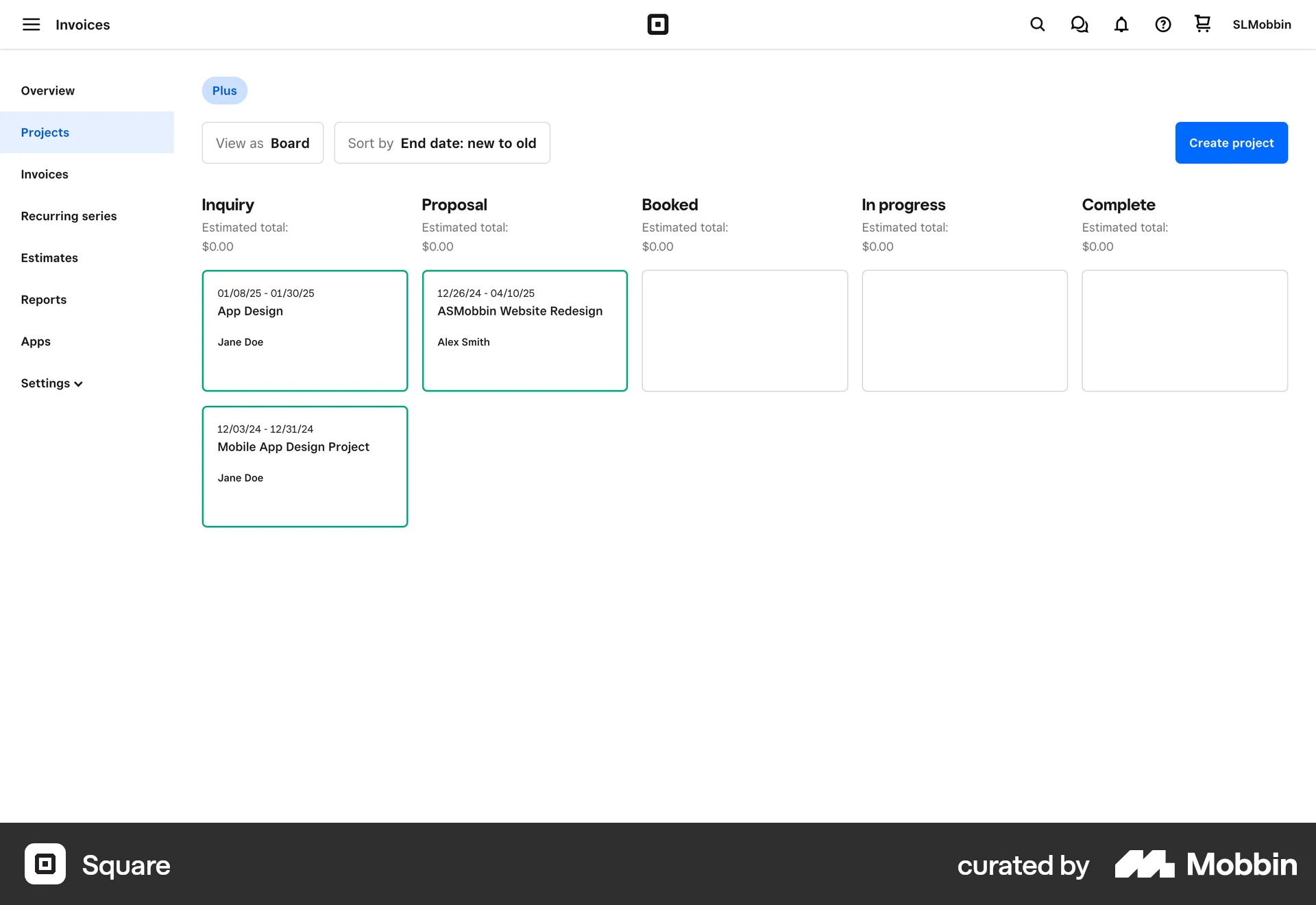This screenshot has width=1316, height=905.
Task: Check notifications via bell icon
Action: 1121,24
